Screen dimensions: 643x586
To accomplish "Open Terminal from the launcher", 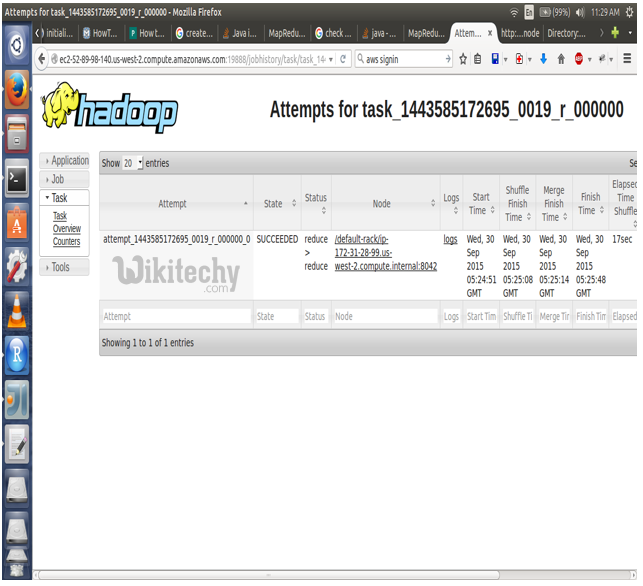I will (16, 180).
